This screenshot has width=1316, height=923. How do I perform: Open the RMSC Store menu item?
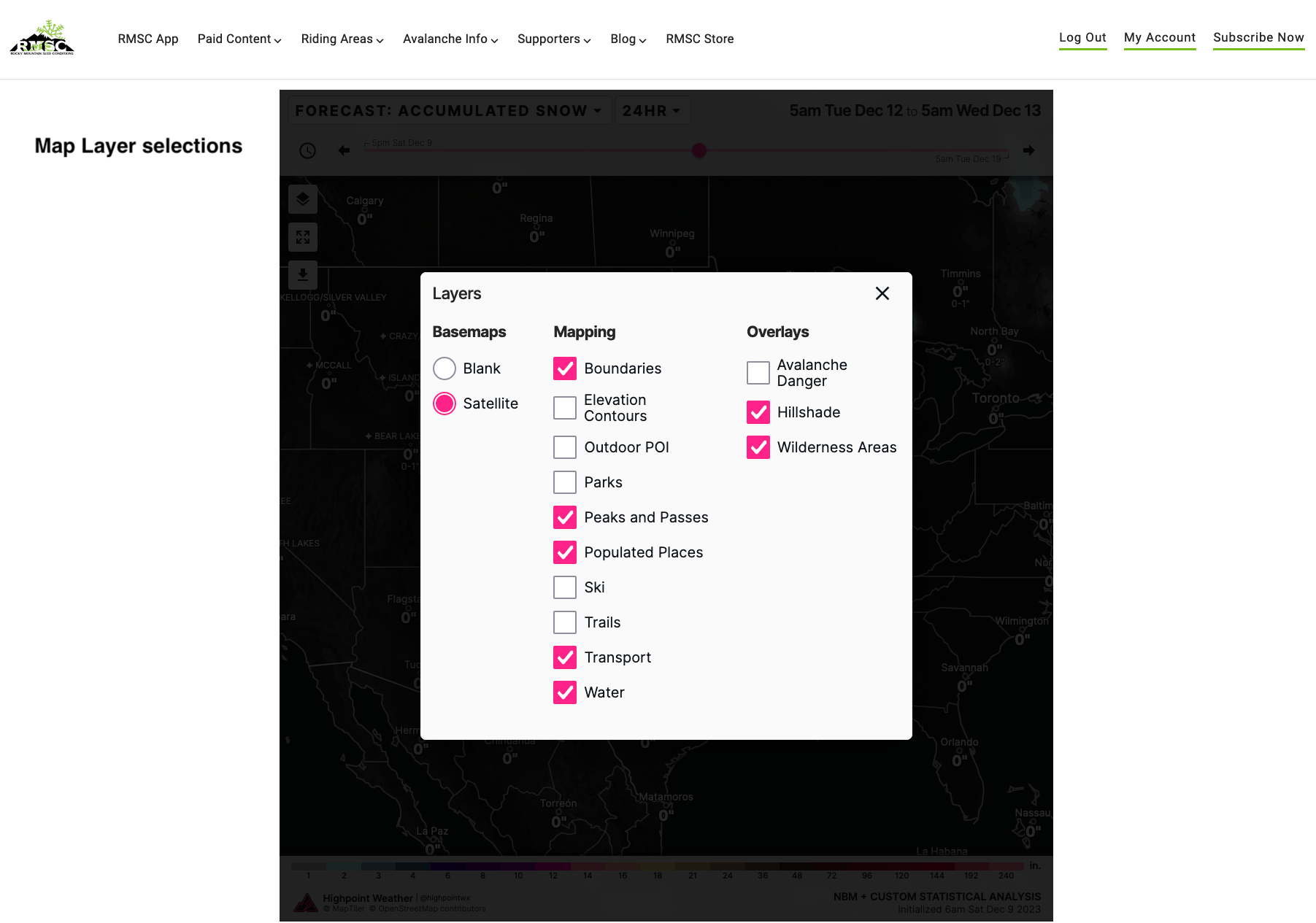[699, 39]
